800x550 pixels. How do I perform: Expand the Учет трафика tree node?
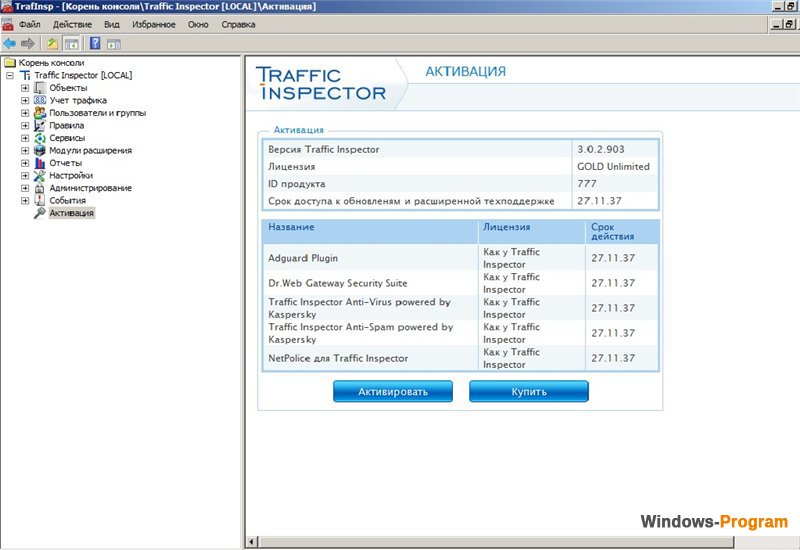[24, 100]
